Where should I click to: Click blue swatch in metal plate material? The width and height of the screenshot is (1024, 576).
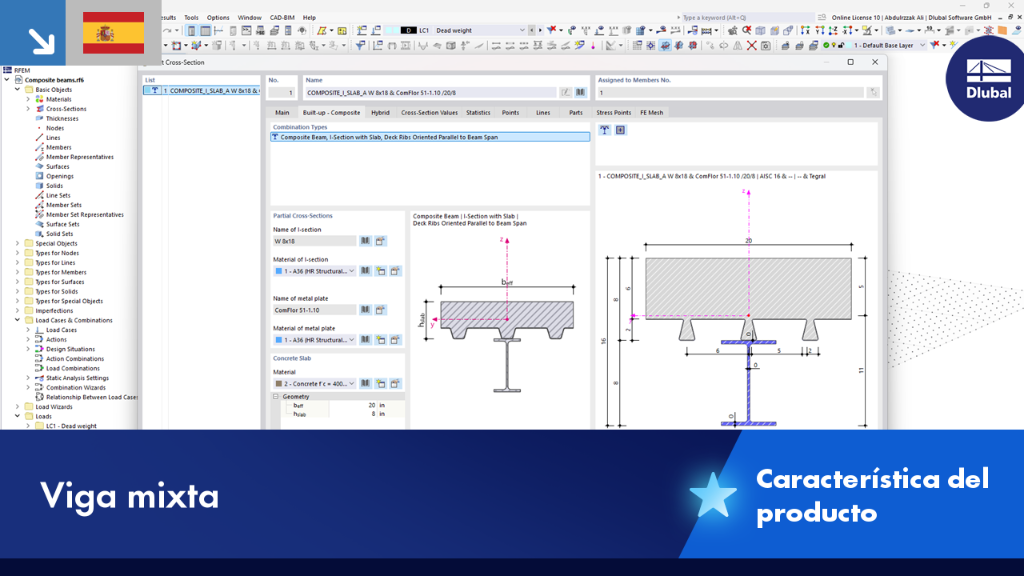coord(279,340)
